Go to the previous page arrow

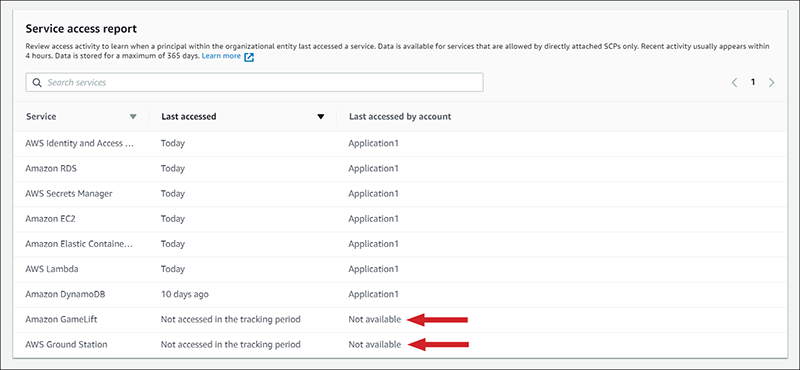(734, 82)
